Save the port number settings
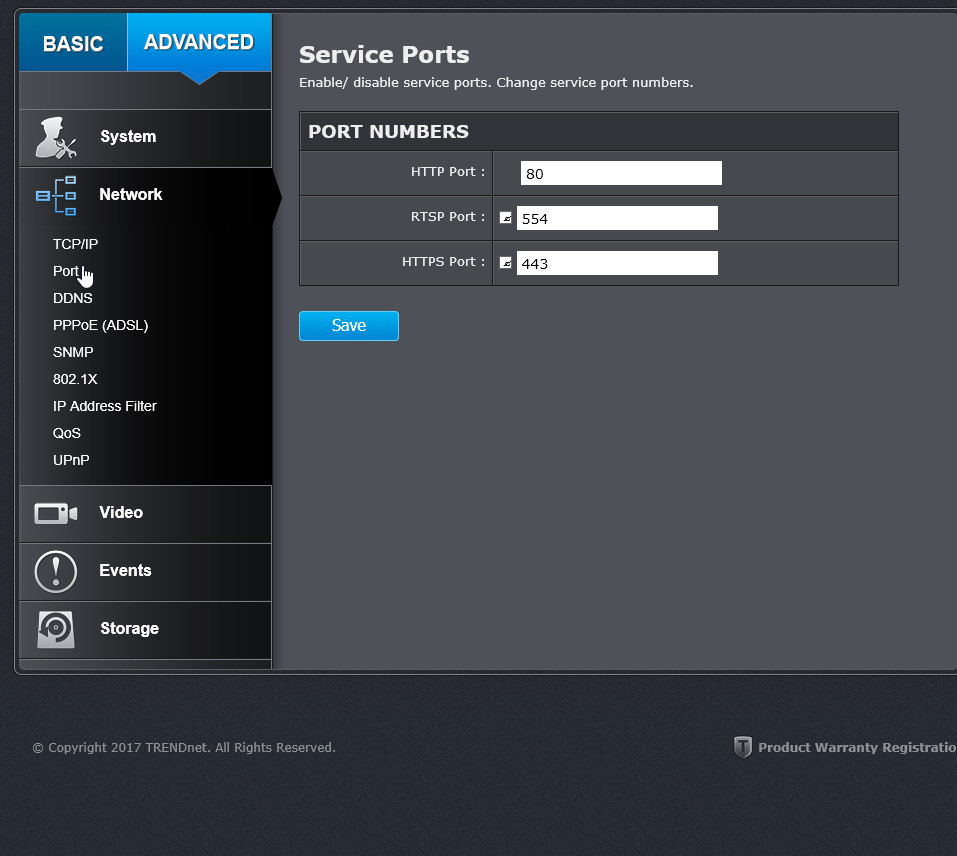 pos(348,326)
